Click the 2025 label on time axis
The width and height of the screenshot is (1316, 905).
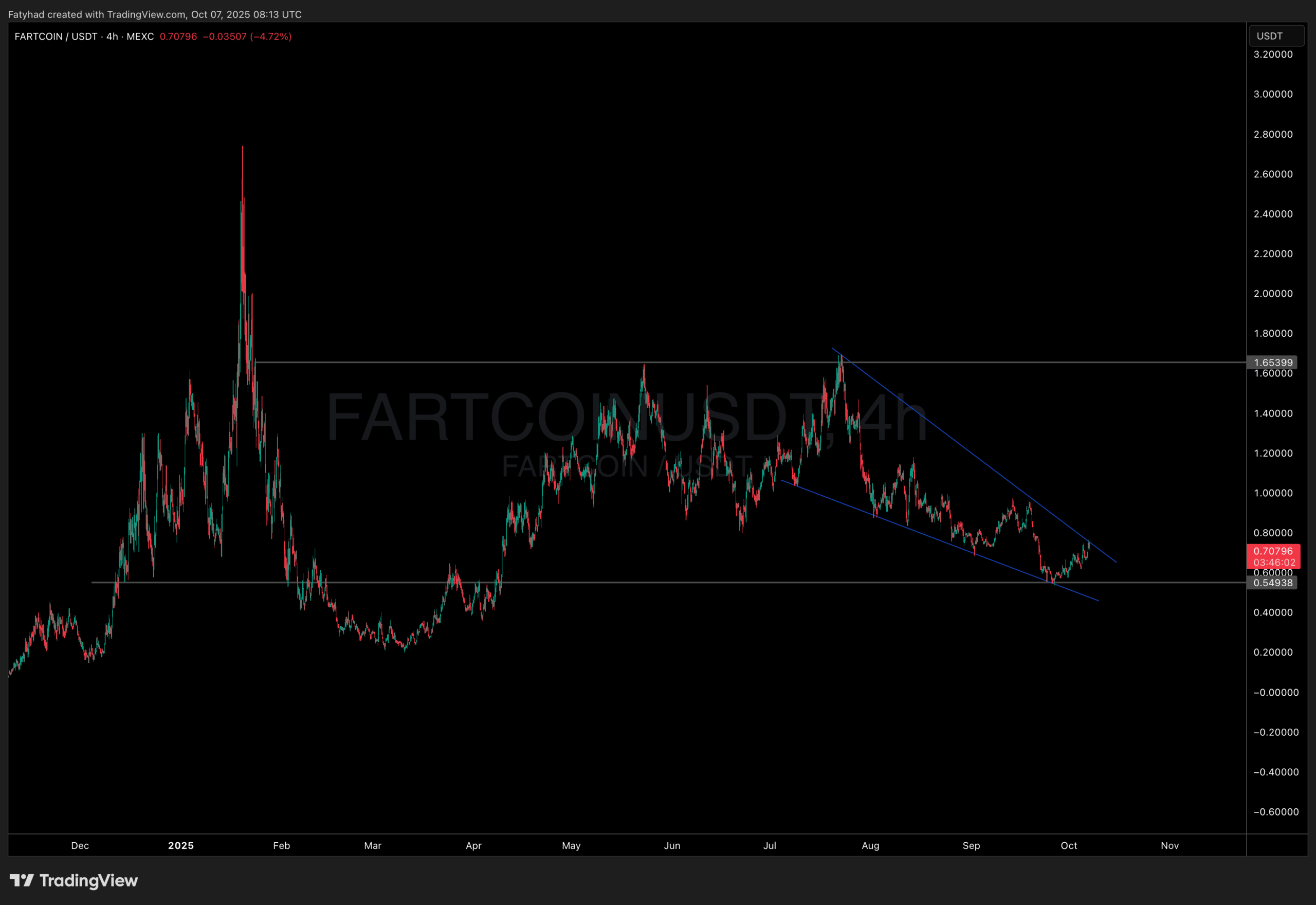tap(181, 845)
